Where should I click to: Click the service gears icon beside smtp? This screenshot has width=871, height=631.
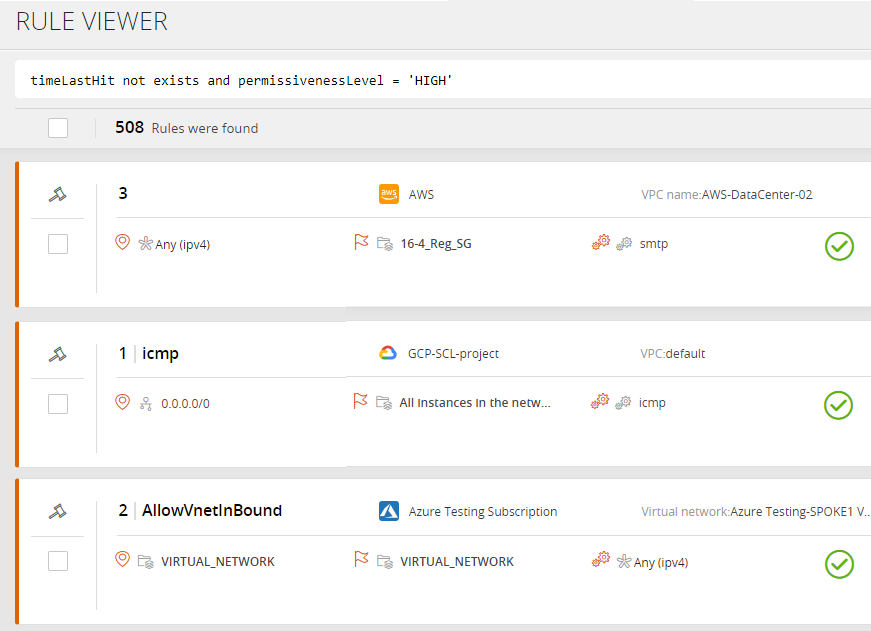click(x=601, y=242)
